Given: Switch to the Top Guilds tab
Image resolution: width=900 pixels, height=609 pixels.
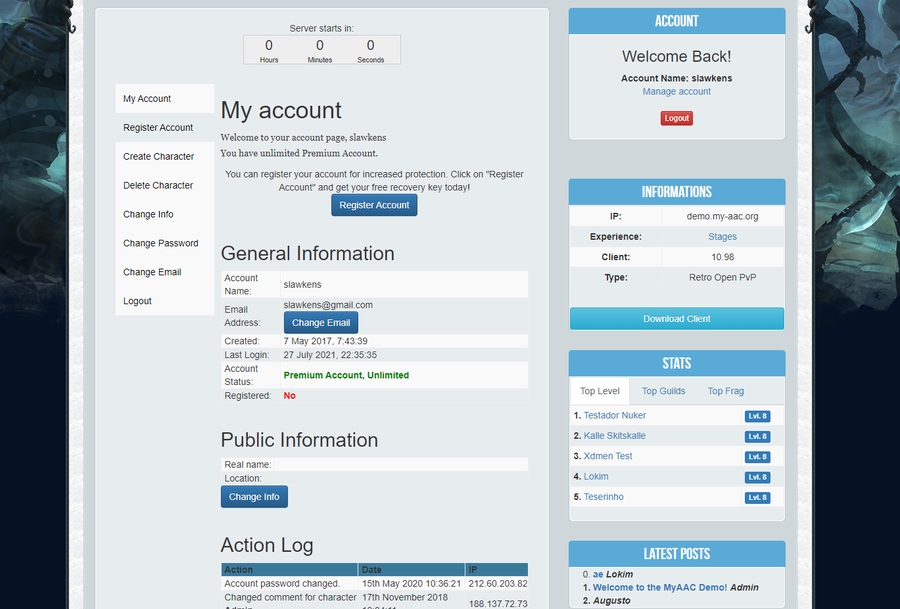Looking at the screenshot, I should pos(663,391).
